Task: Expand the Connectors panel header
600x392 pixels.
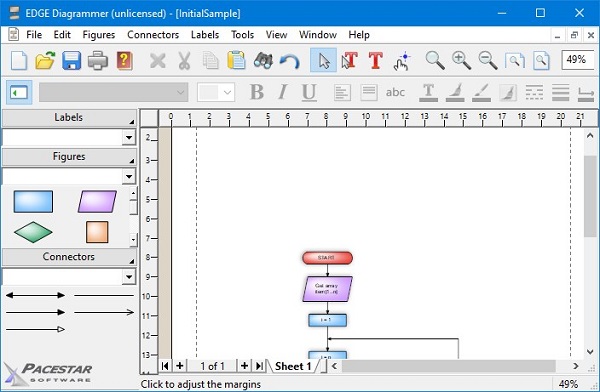Action: 69,256
